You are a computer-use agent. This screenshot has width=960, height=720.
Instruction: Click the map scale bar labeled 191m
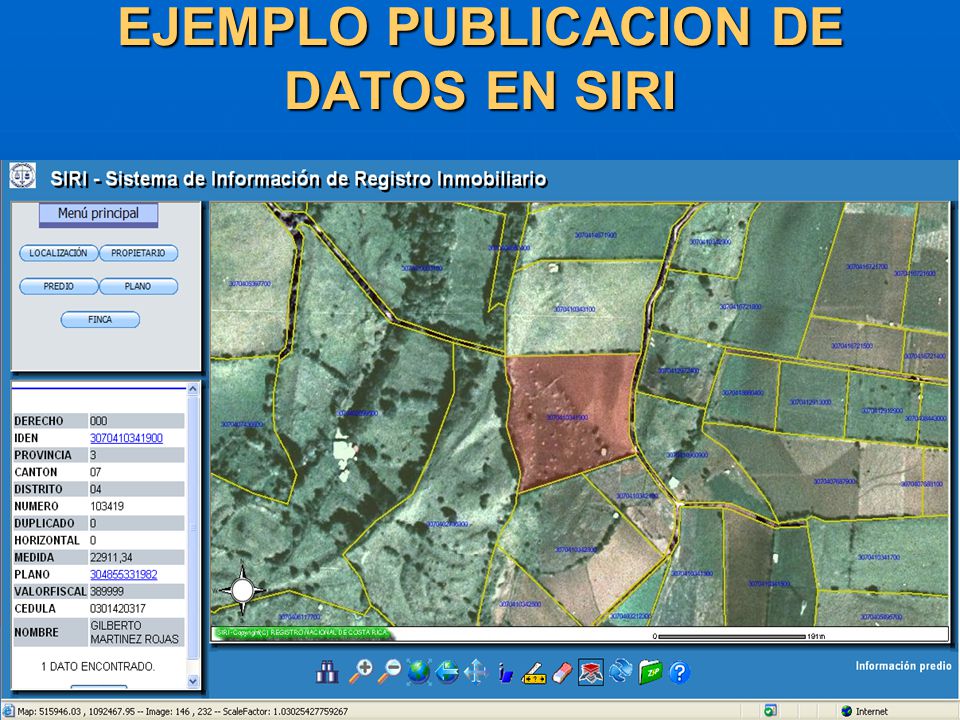point(739,636)
